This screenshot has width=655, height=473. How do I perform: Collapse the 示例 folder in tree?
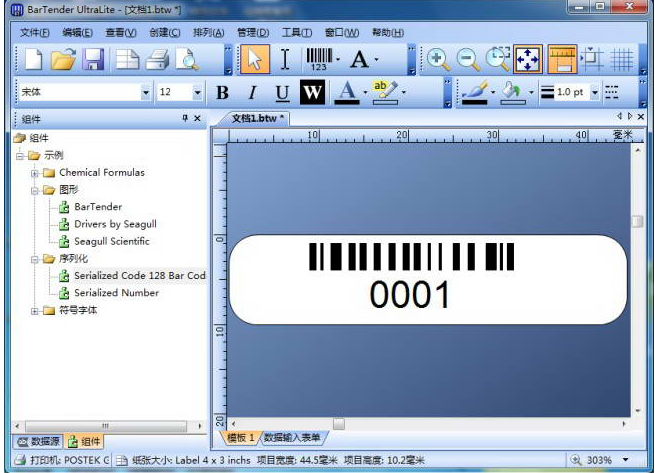click(x=20, y=156)
